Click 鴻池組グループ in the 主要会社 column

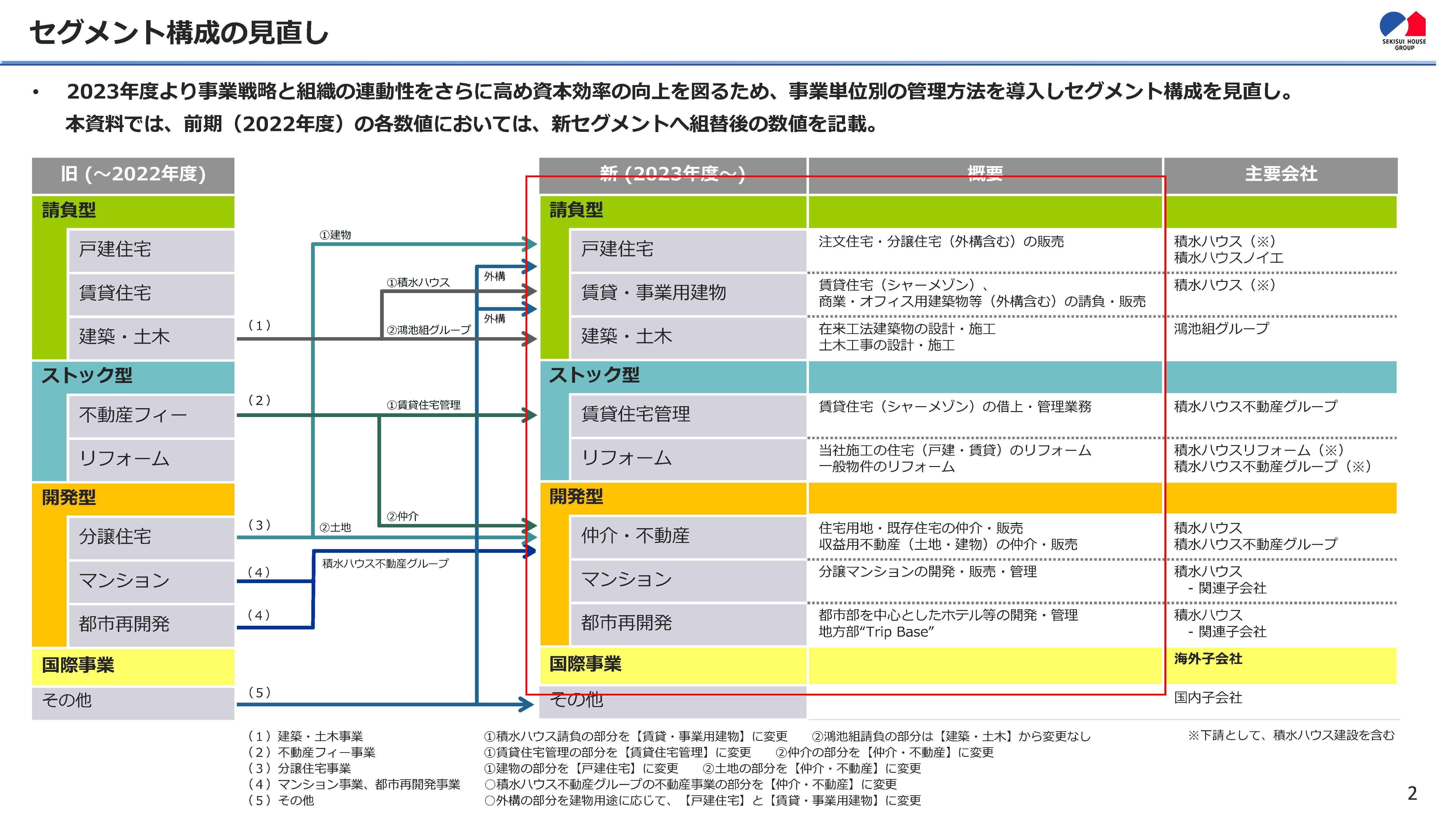click(x=1221, y=329)
